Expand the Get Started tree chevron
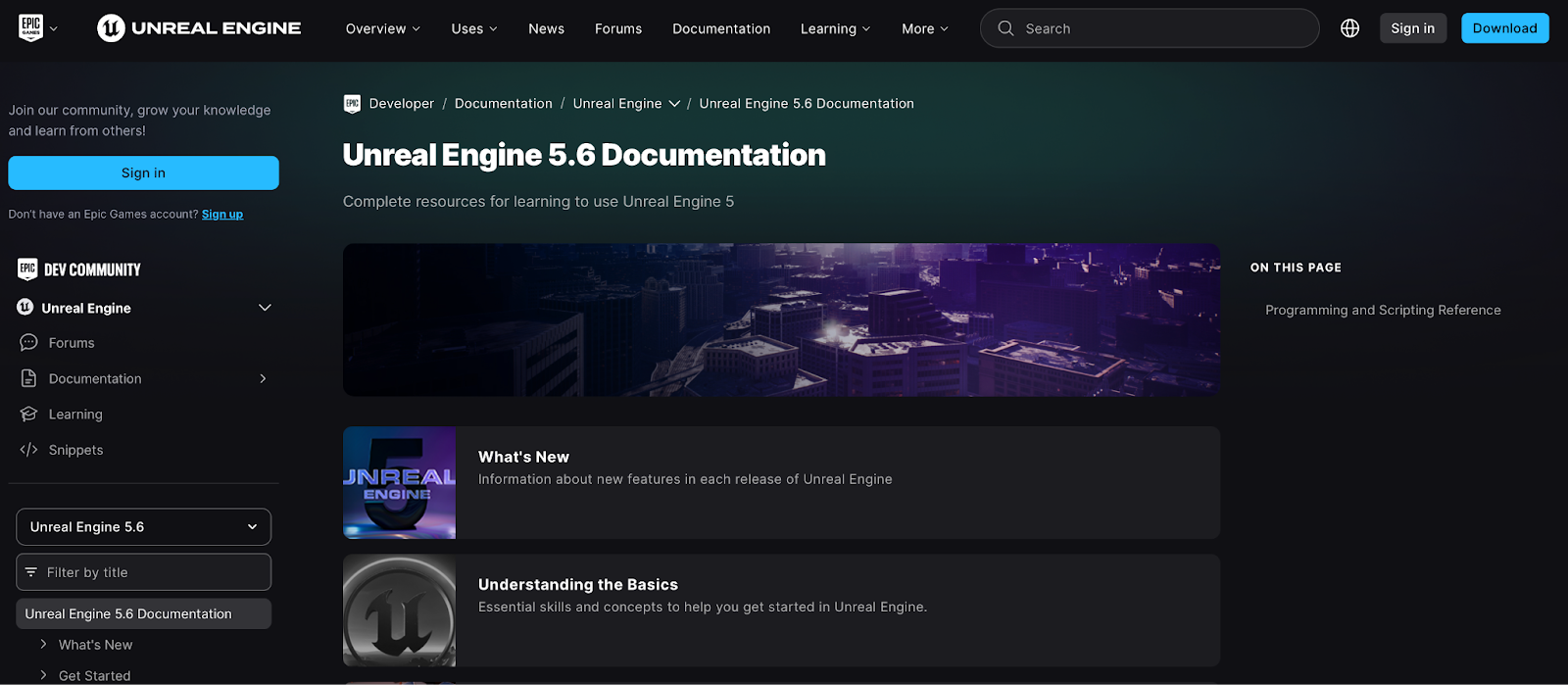 [x=43, y=675]
